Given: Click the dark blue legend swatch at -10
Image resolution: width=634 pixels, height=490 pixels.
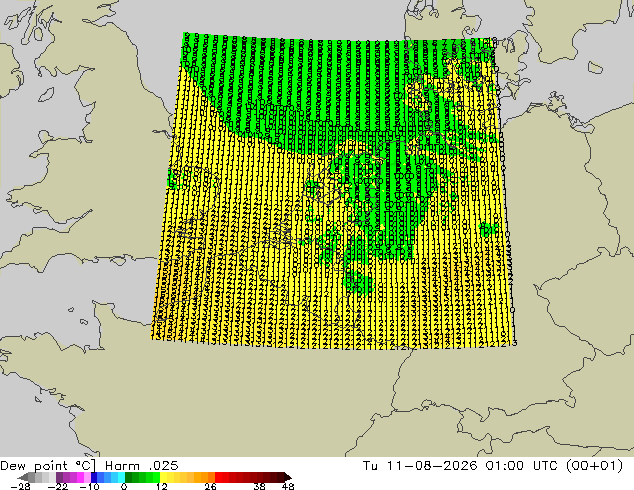Looking at the screenshot, I should point(94,477).
